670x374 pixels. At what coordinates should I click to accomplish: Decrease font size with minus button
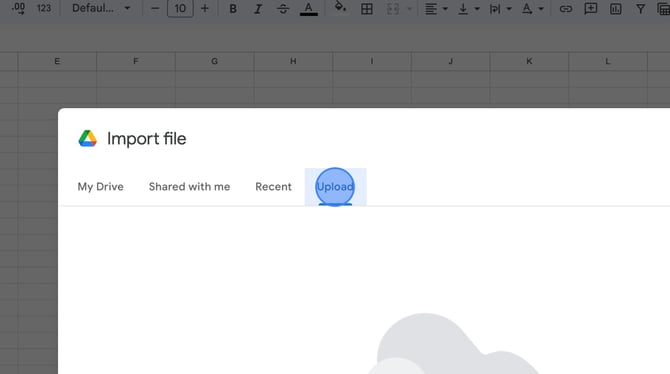tap(155, 8)
